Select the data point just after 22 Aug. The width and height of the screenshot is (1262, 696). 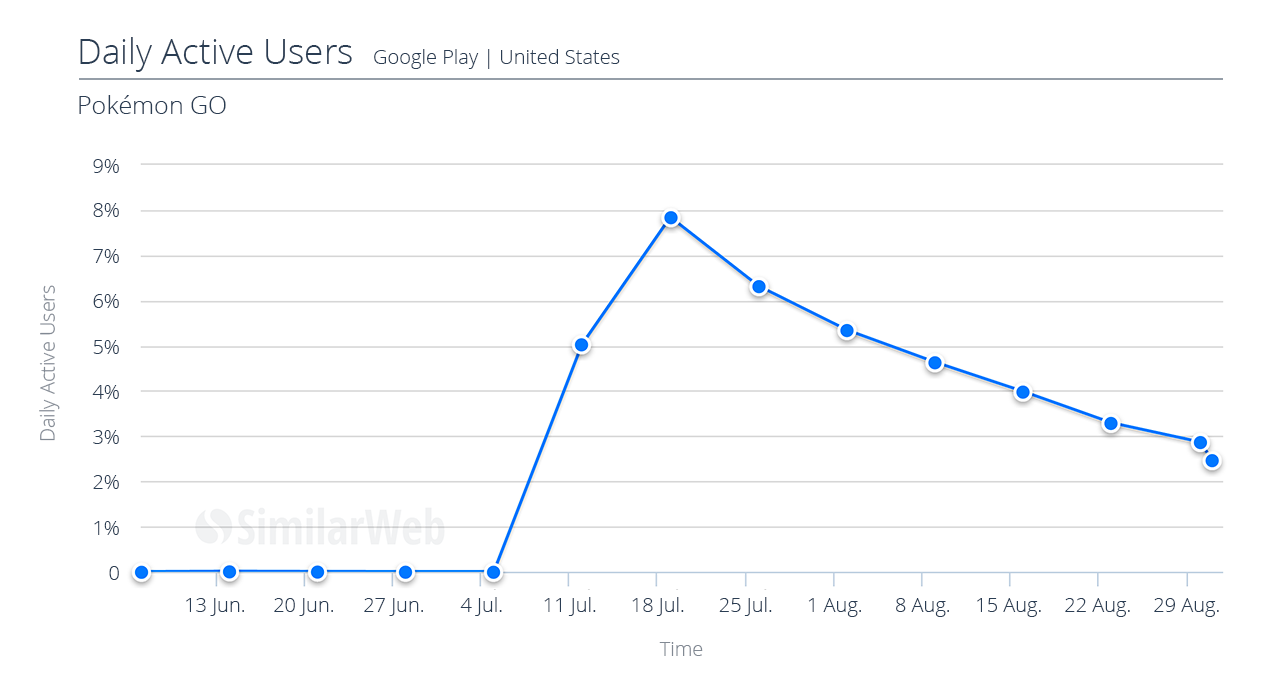click(1111, 424)
